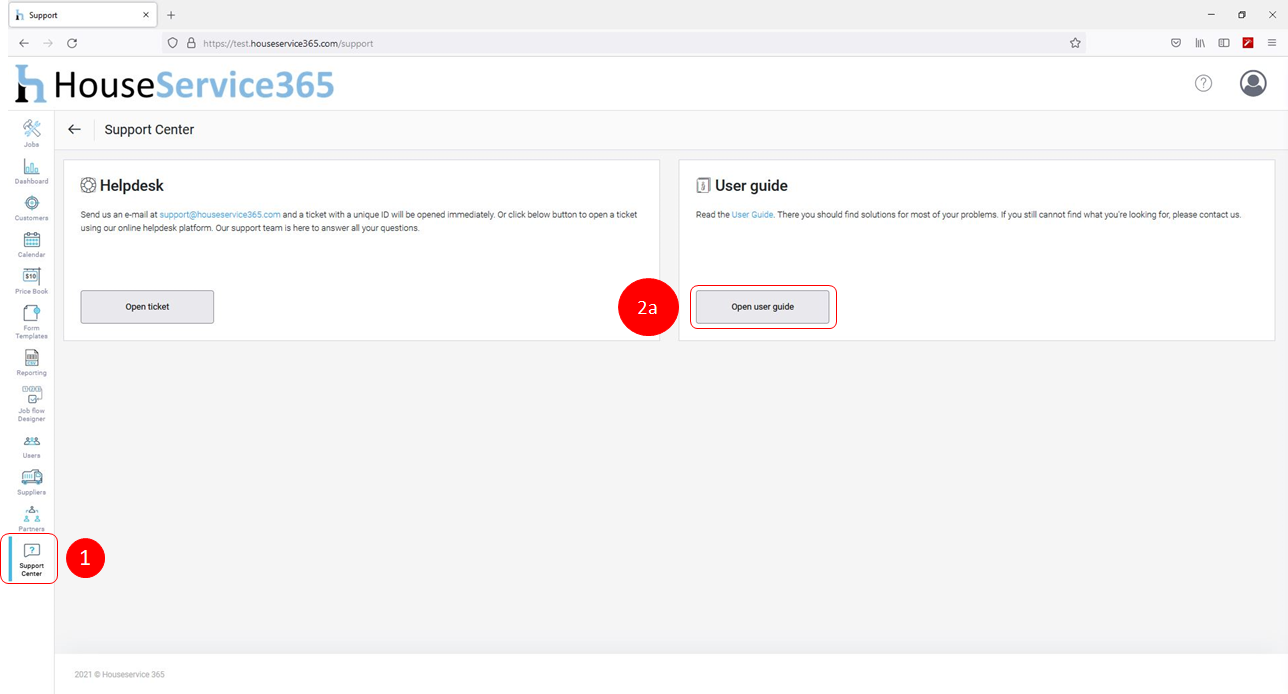Image resolution: width=1288 pixels, height=694 pixels.
Task: Click the HouseService365 logo
Action: tap(175, 84)
